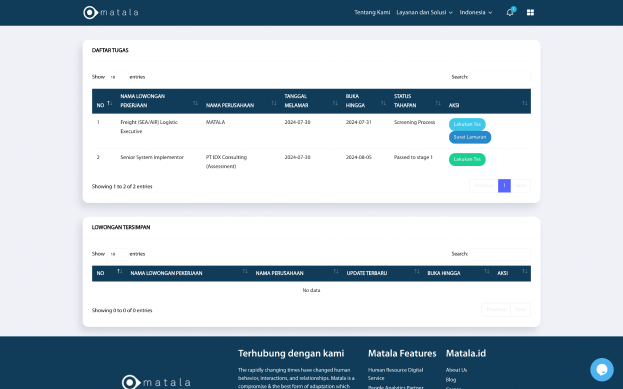Sort by Nama Lowongan Pekerjaan in Daftar Tugas
623x389 pixels.
159,102
